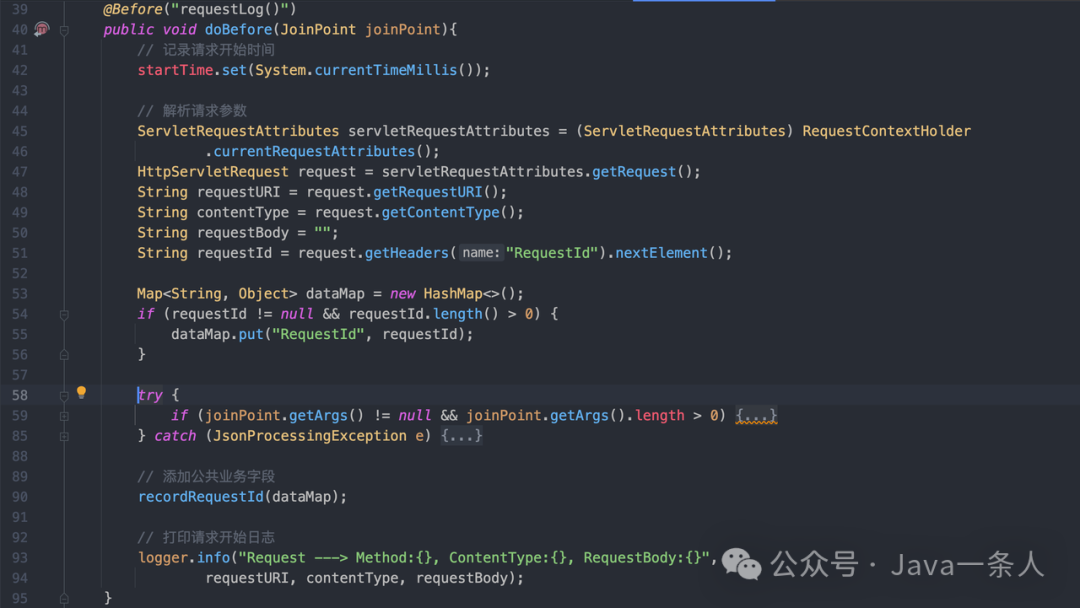Click the fold end marker on line 56
Viewport: 1080px width, 608px height.
click(64, 355)
